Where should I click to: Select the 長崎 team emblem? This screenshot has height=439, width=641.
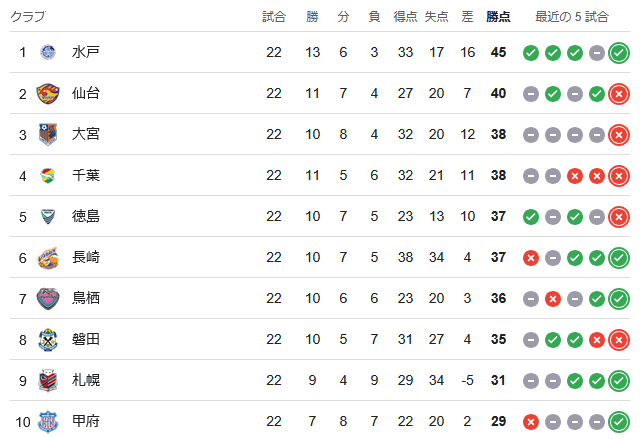coord(48,257)
